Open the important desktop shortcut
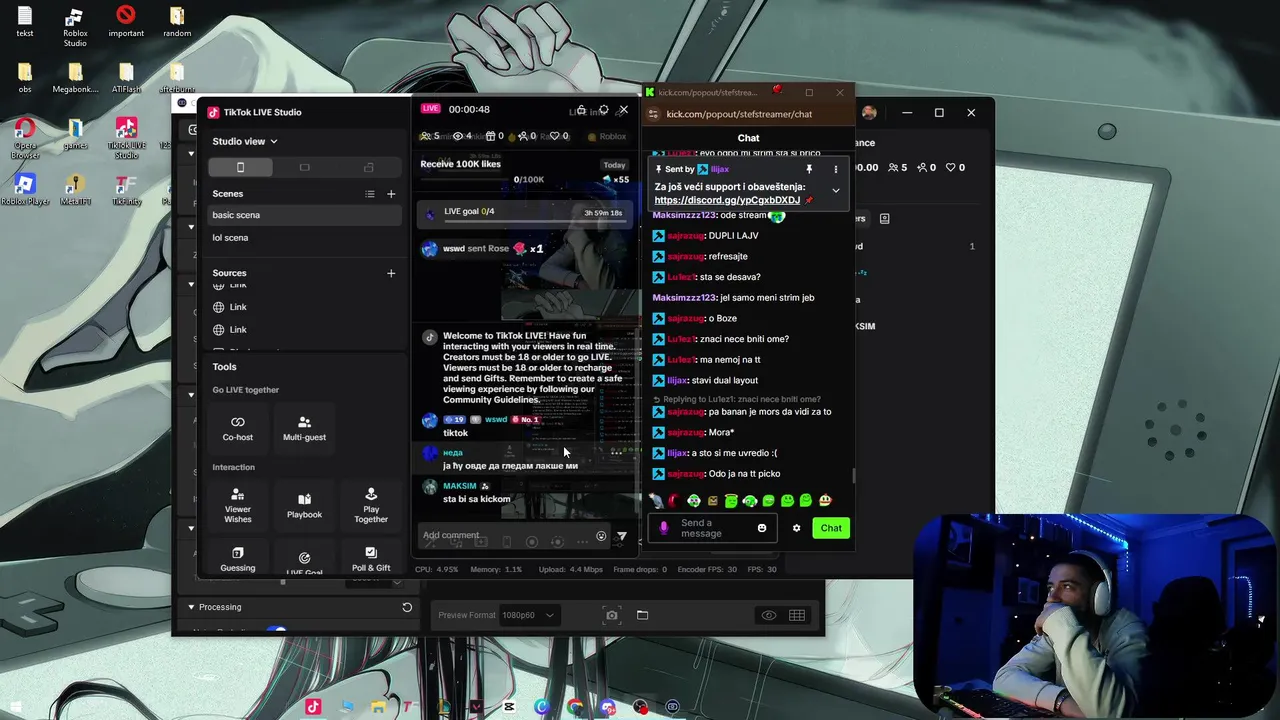 [125, 21]
